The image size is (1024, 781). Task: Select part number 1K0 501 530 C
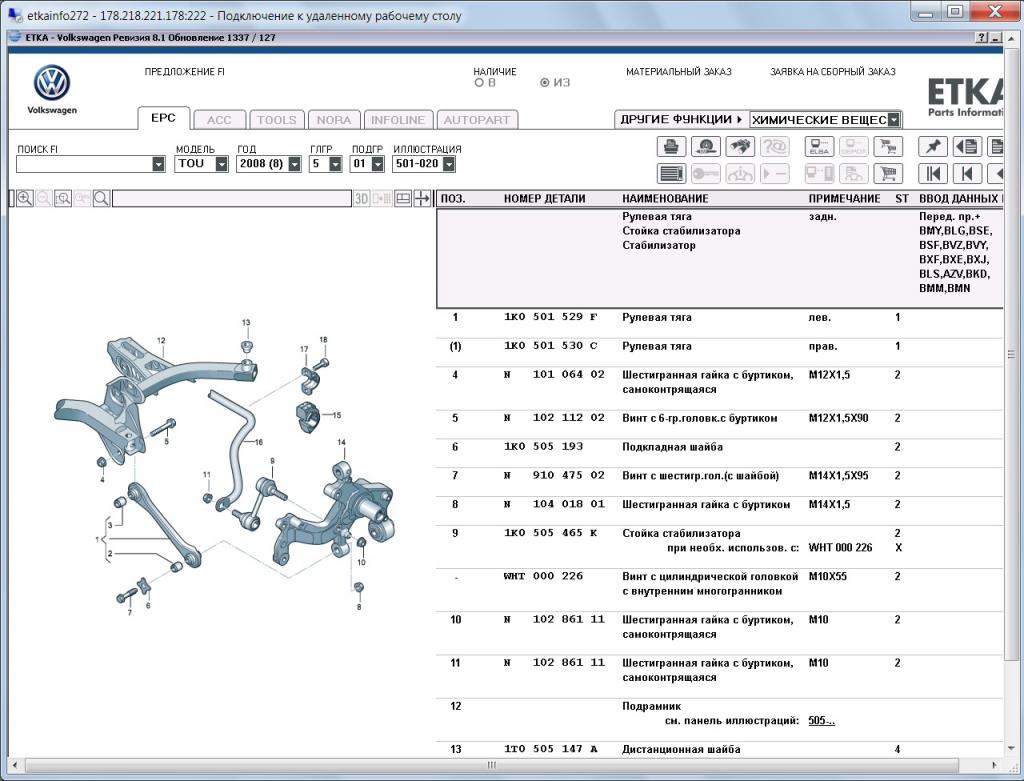click(551, 346)
